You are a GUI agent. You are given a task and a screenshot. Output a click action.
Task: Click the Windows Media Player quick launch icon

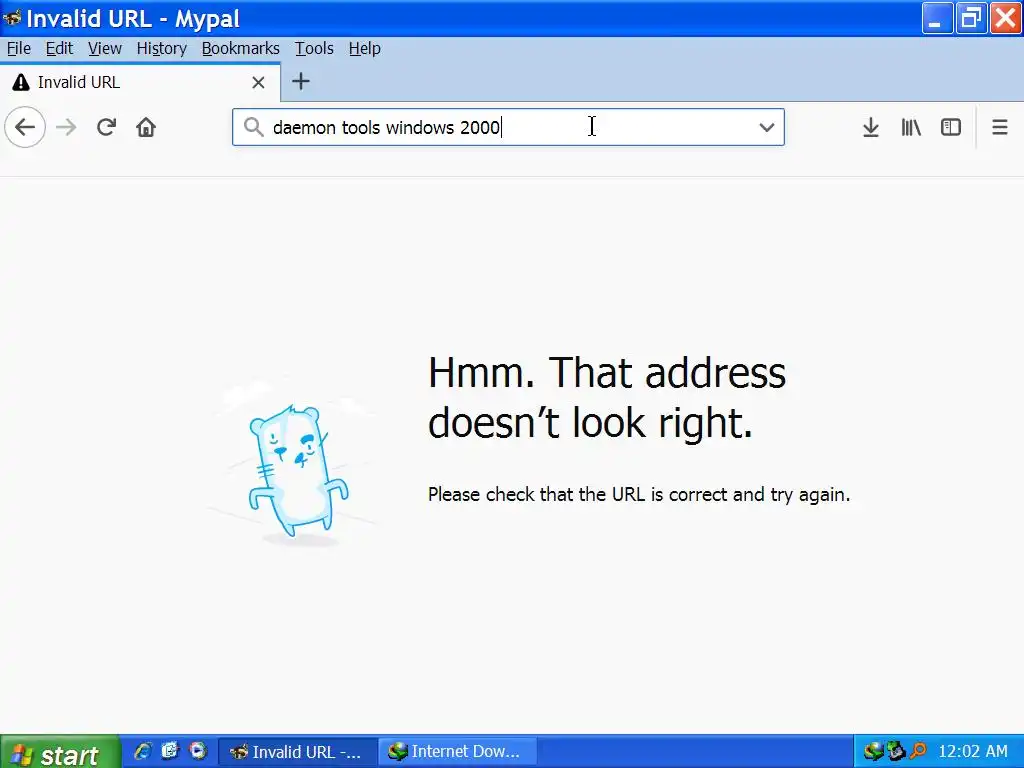(198, 751)
